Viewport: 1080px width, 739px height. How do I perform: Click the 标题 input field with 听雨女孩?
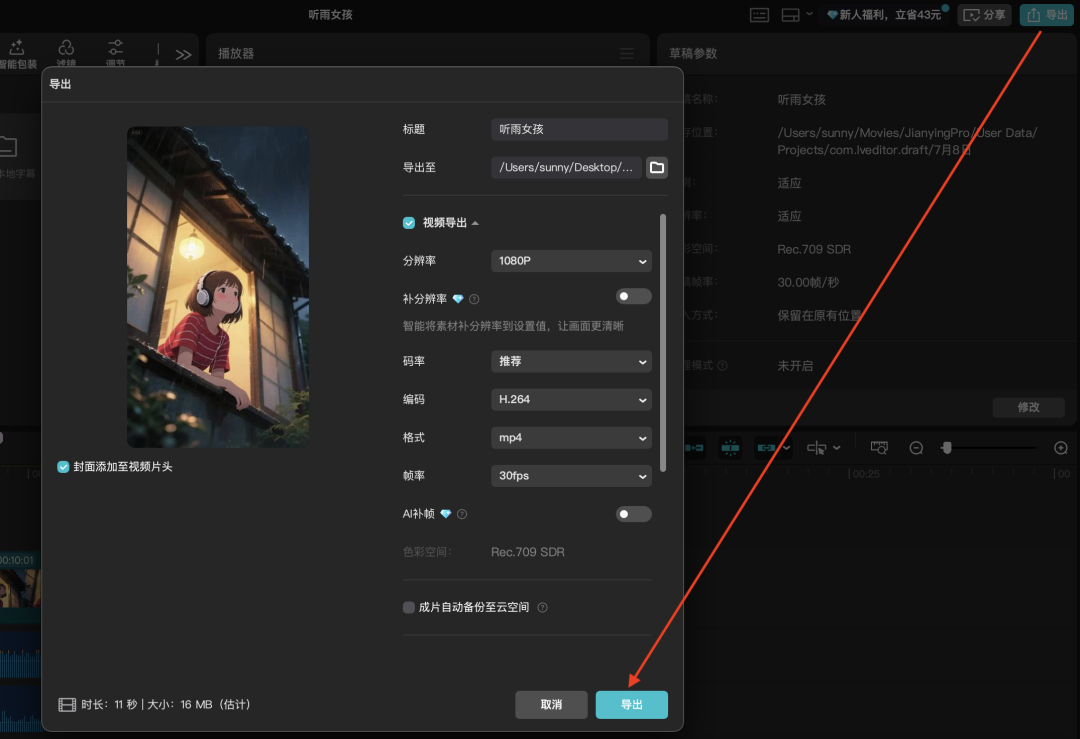pyautogui.click(x=579, y=129)
